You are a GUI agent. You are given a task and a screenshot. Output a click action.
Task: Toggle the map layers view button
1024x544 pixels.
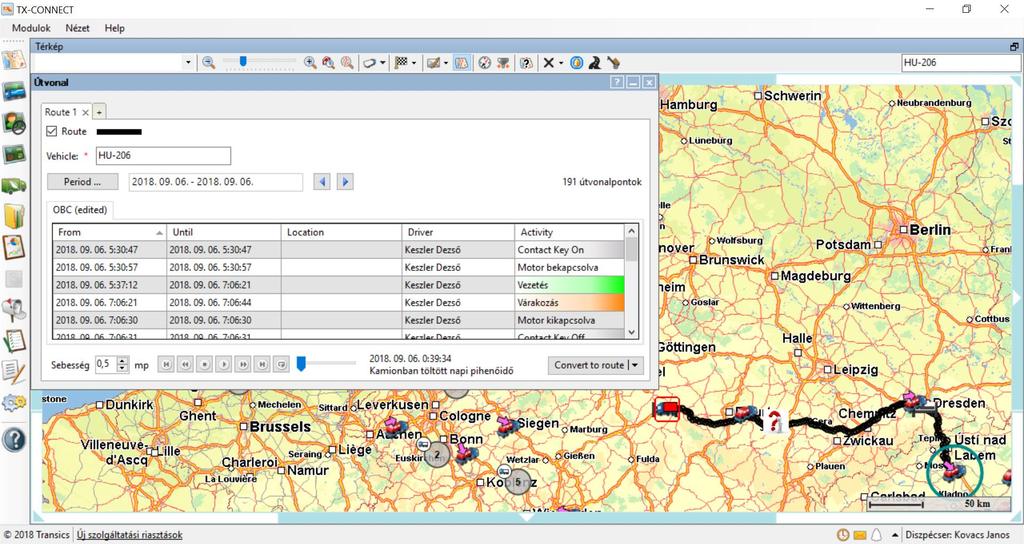(462, 63)
